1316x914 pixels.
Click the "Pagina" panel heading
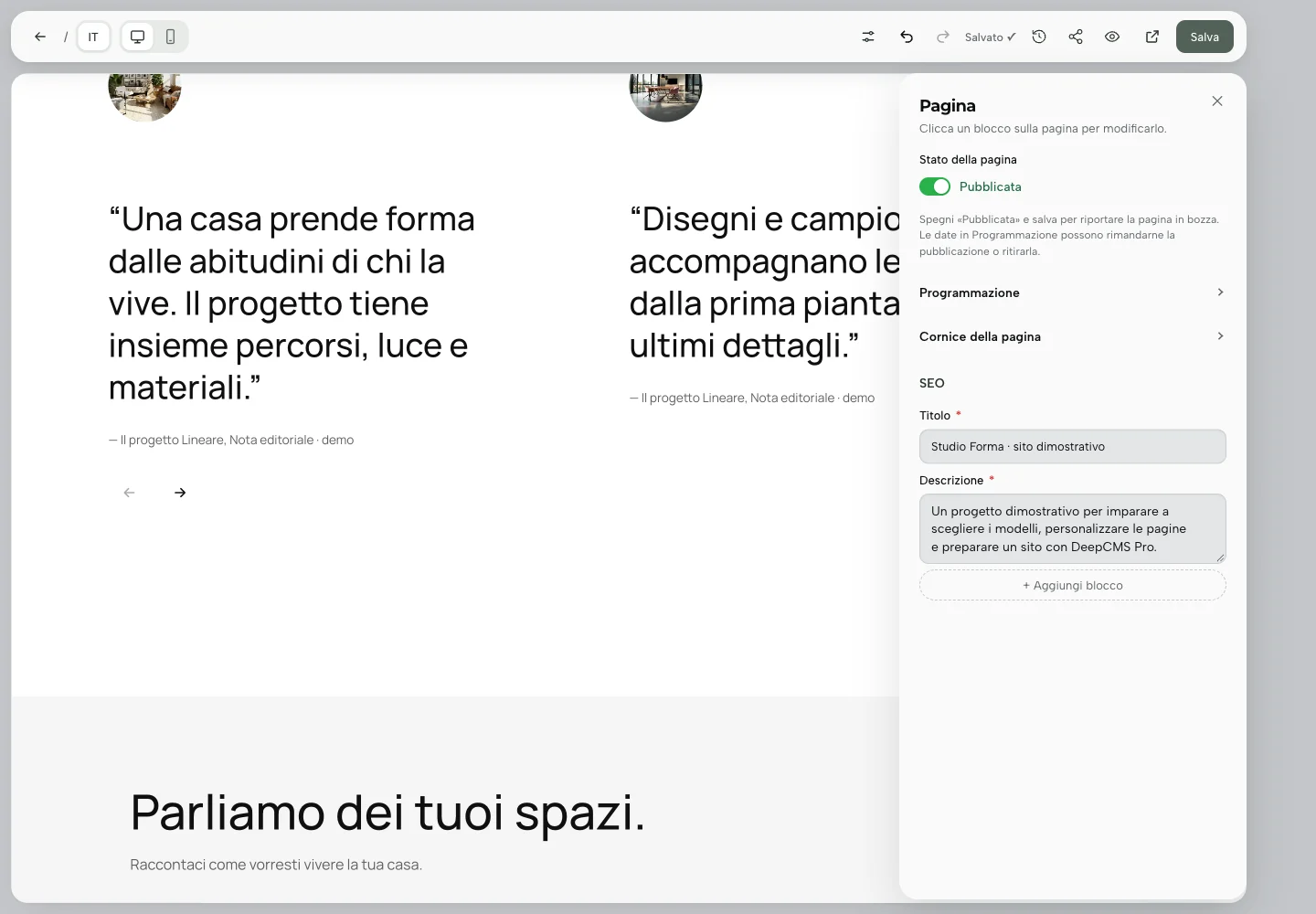[x=948, y=106]
